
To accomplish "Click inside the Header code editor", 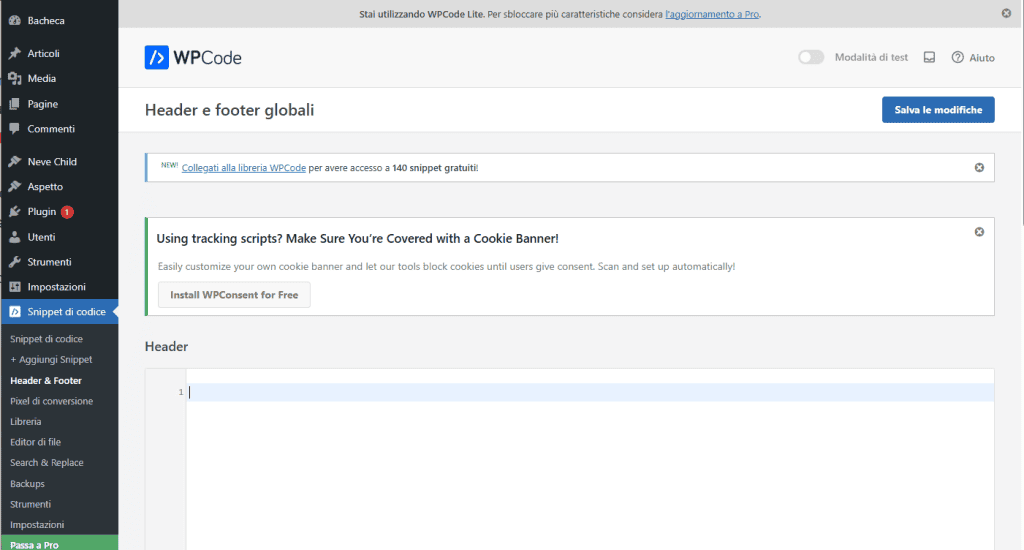I will (x=590, y=459).
